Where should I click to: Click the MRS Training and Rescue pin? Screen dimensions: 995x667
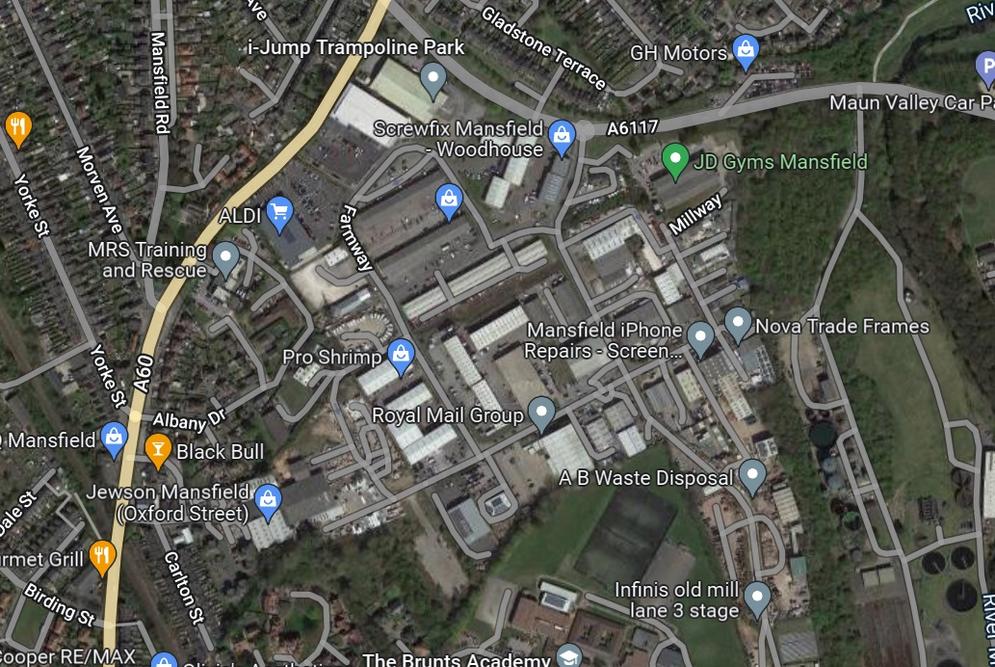225,258
